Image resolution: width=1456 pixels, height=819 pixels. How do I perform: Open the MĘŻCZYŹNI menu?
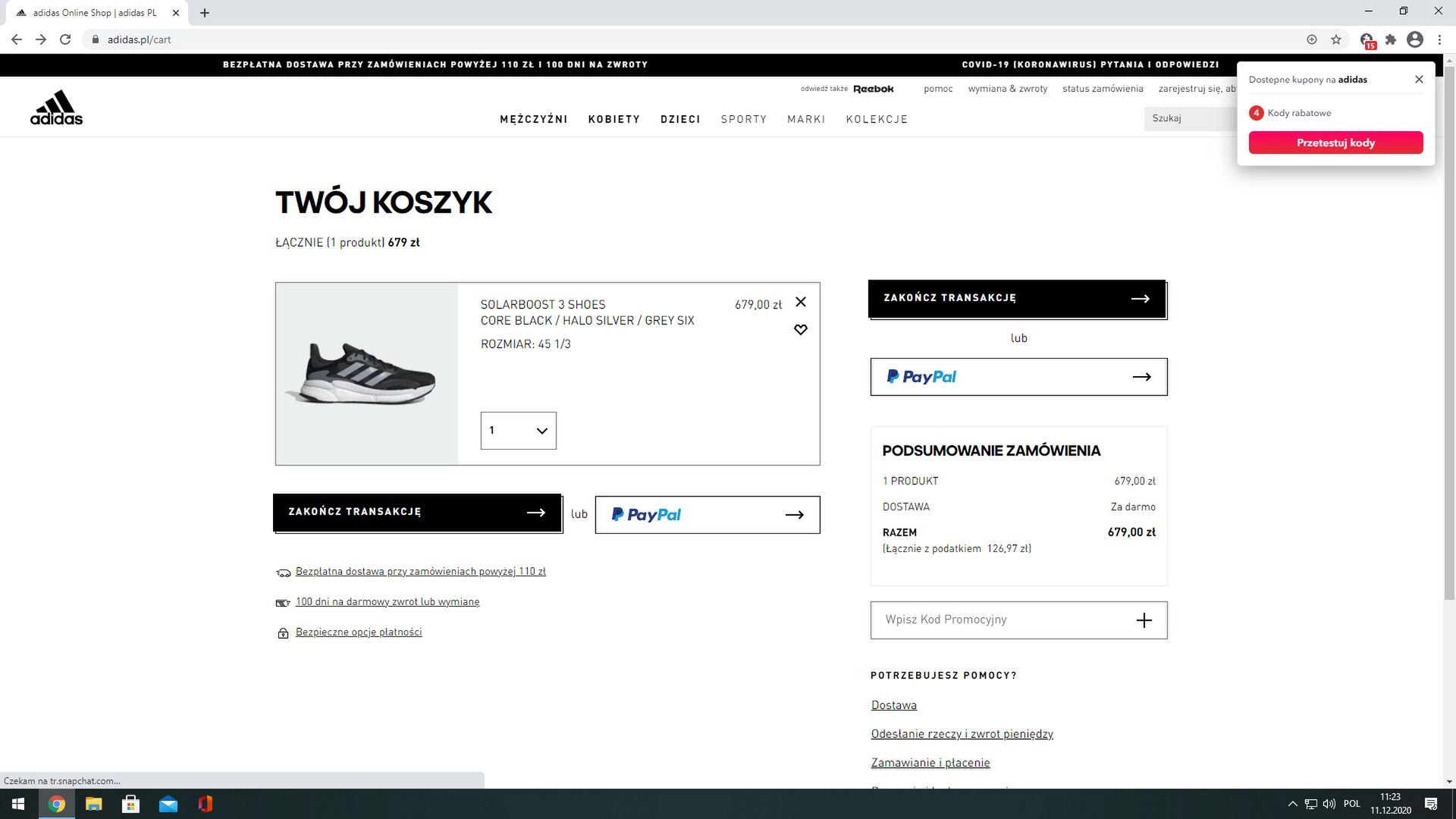click(533, 119)
